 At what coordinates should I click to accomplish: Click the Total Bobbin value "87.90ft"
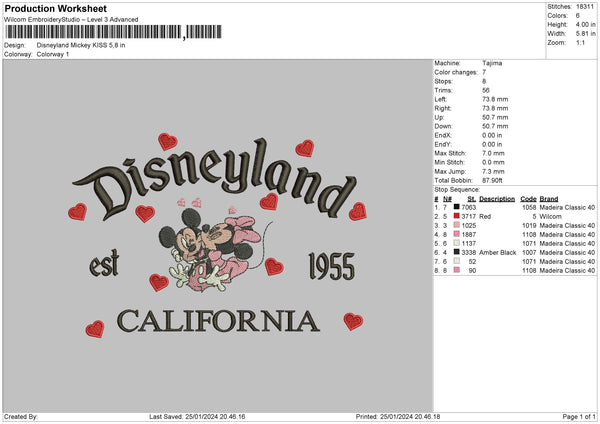pyautogui.click(x=492, y=180)
